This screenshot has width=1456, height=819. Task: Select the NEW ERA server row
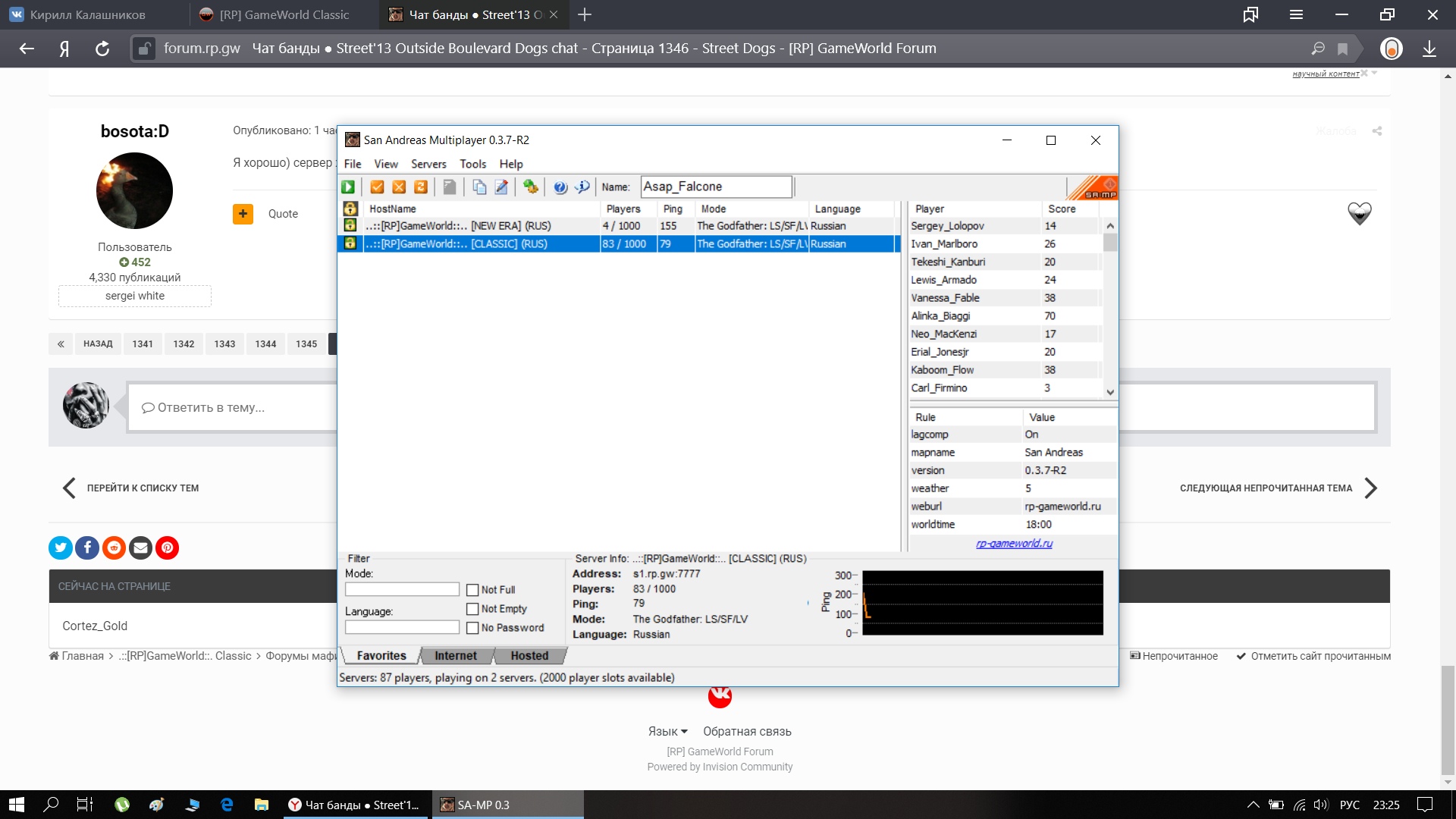point(618,225)
